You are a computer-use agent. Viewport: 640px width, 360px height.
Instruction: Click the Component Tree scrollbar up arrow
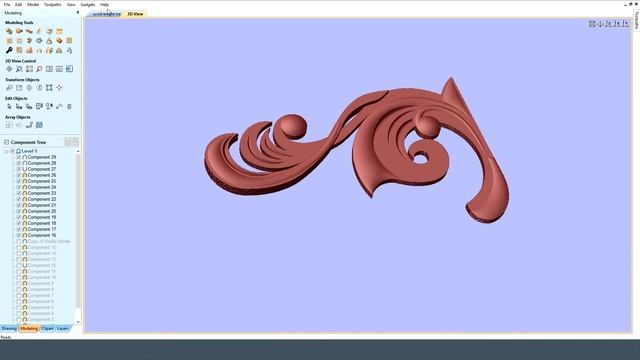(x=78, y=151)
